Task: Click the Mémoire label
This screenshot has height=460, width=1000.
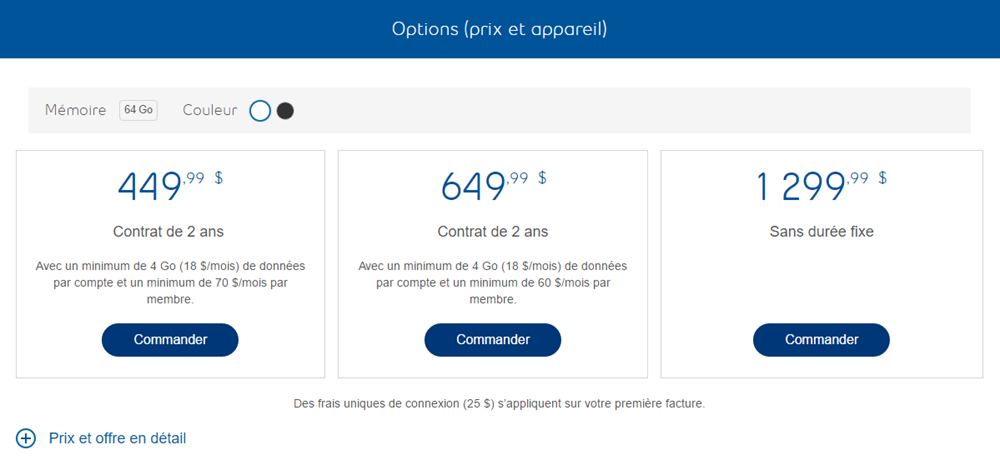Action: 75,110
